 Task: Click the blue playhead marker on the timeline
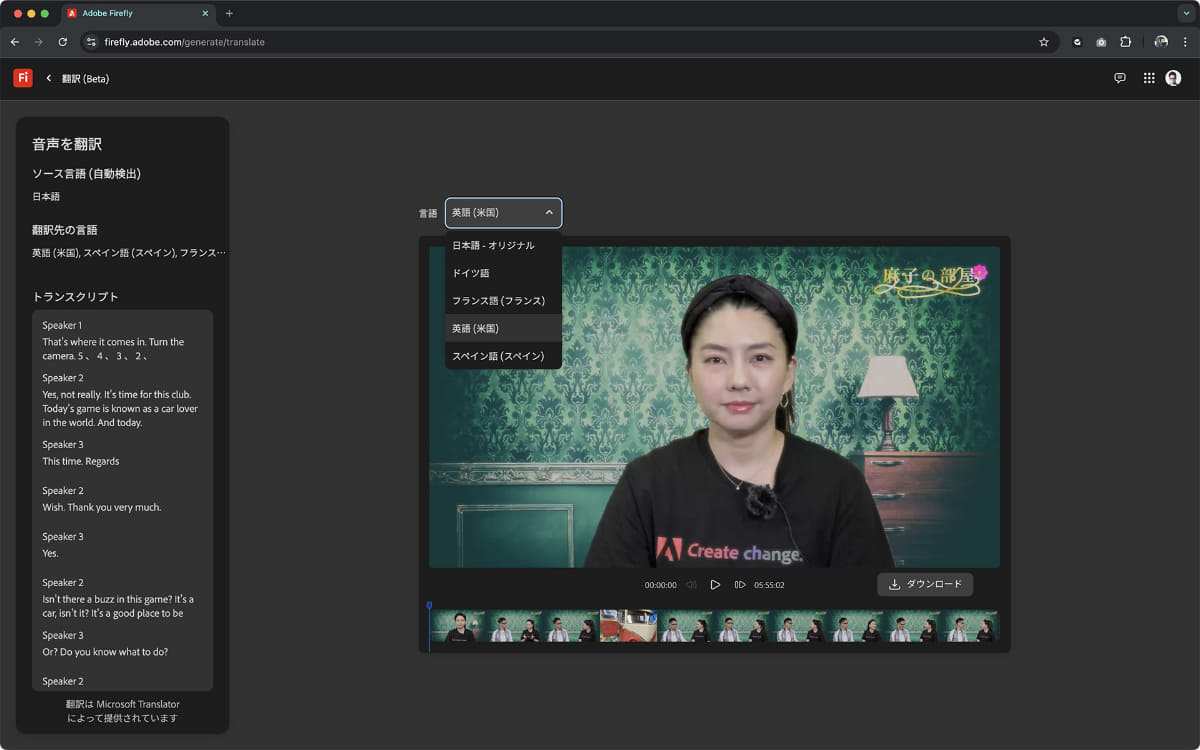pyautogui.click(x=429, y=606)
